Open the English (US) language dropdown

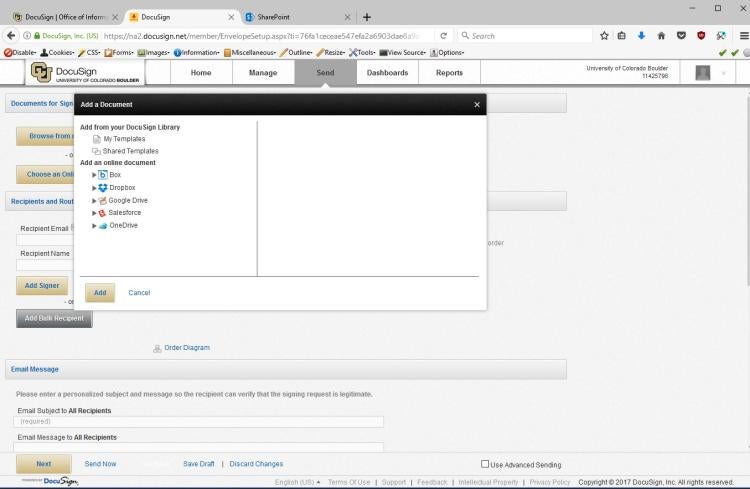coord(298,482)
